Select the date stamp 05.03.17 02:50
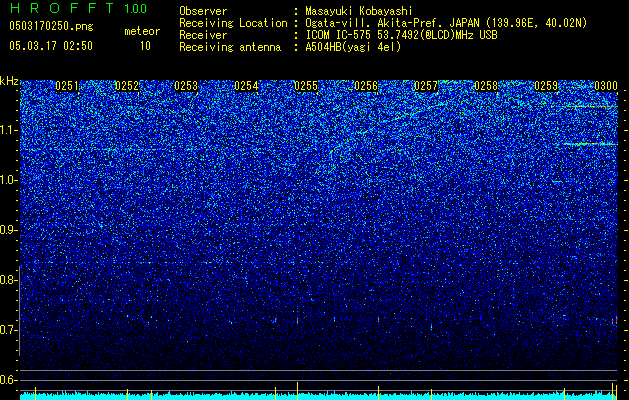This screenshot has width=629, height=400. tap(51, 46)
